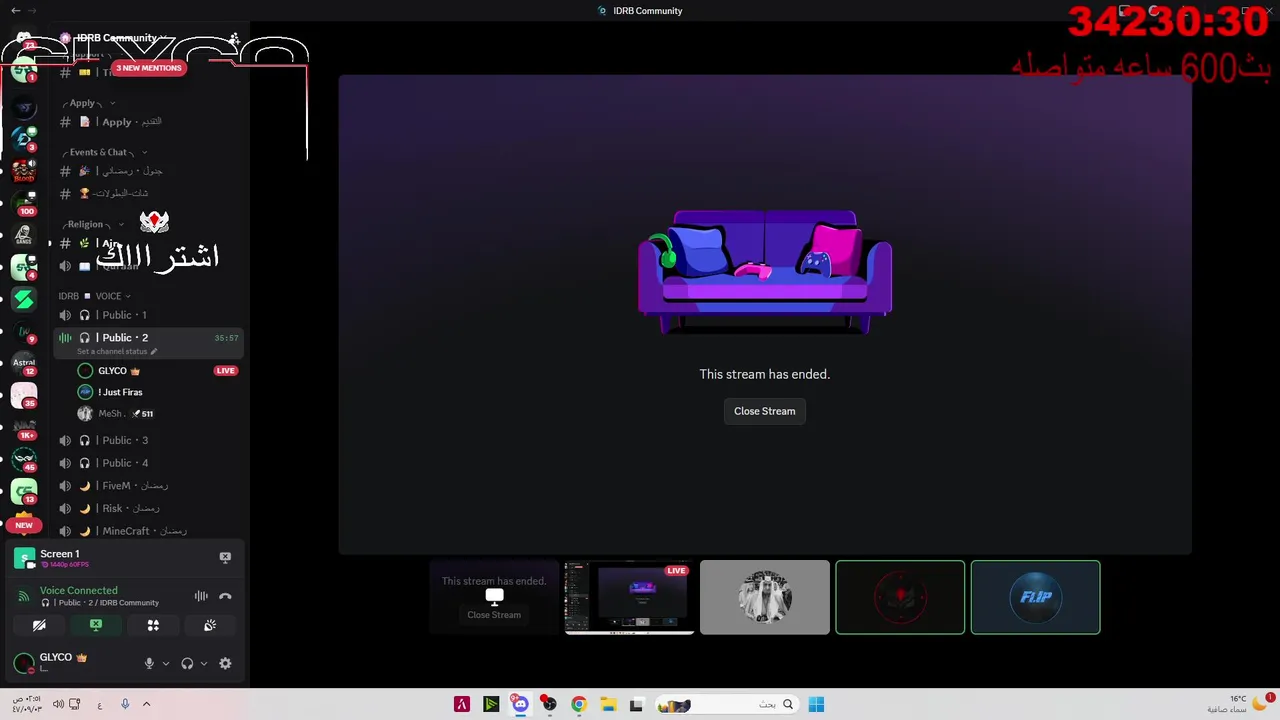
Task: Open soundboard icon in voice panel
Action: (210, 625)
